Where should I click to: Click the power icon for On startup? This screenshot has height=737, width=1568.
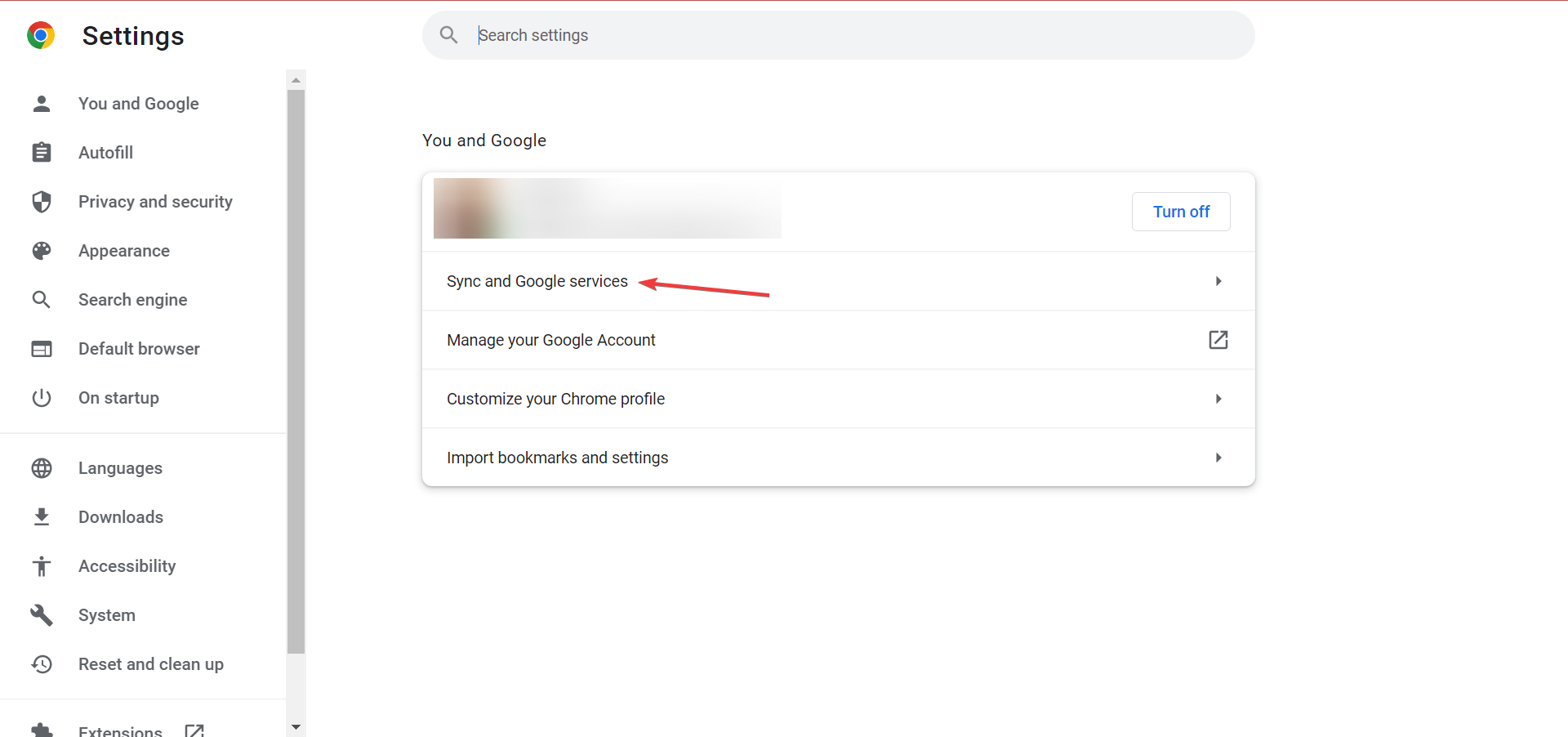42,398
